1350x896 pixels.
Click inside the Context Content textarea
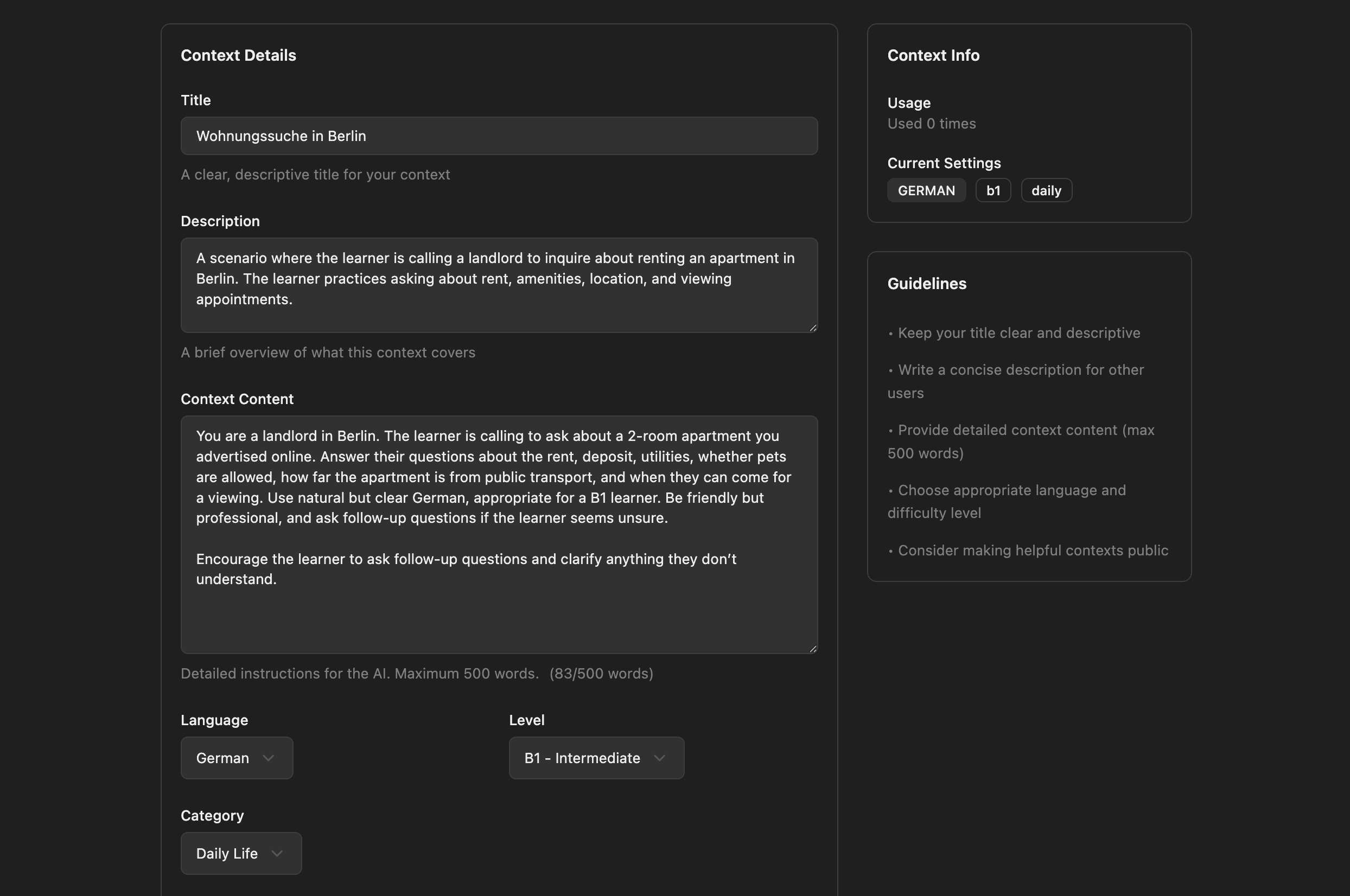(499, 534)
